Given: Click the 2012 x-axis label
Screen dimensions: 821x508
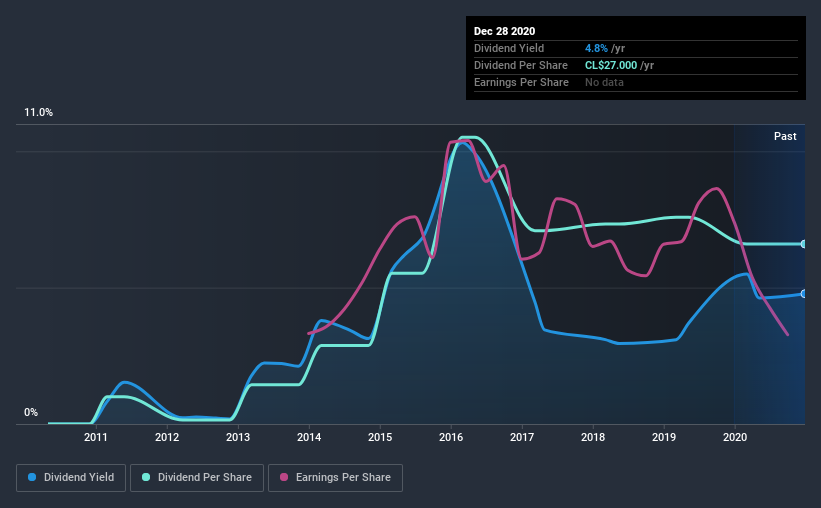Looking at the screenshot, I should click(167, 437).
